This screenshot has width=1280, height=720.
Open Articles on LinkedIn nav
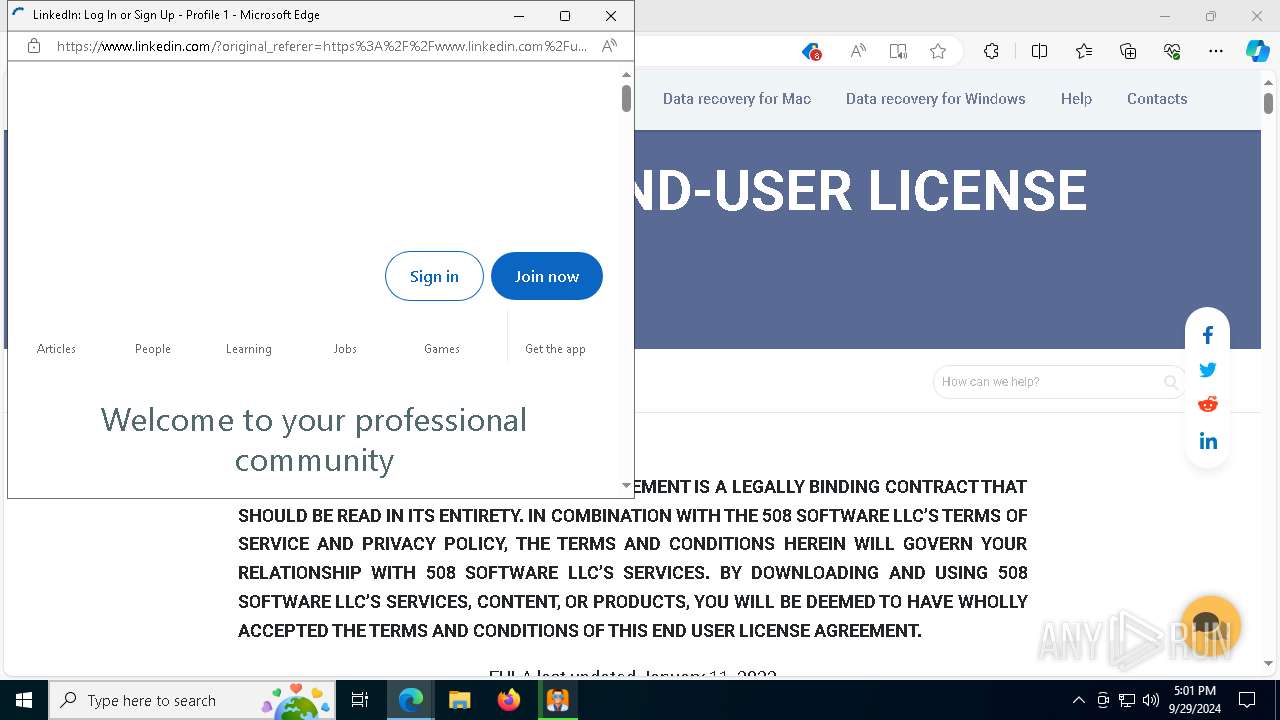tap(56, 349)
